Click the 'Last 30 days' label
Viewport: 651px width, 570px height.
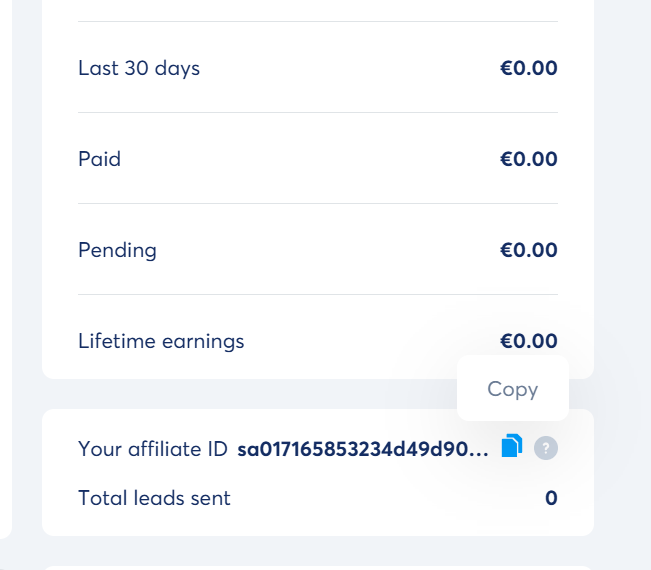click(139, 68)
